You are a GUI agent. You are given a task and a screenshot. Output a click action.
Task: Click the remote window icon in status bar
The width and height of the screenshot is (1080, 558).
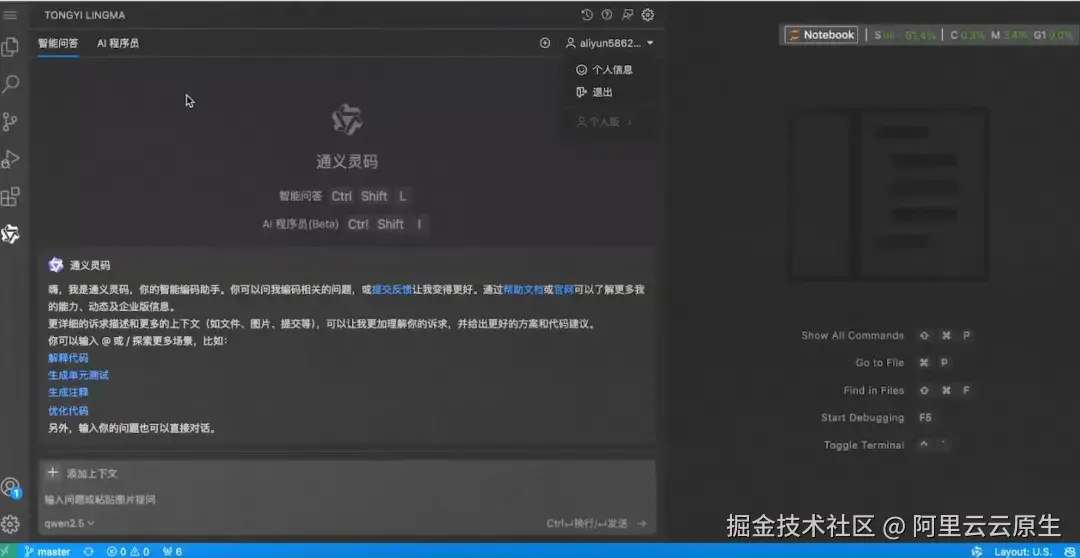pos(5,551)
